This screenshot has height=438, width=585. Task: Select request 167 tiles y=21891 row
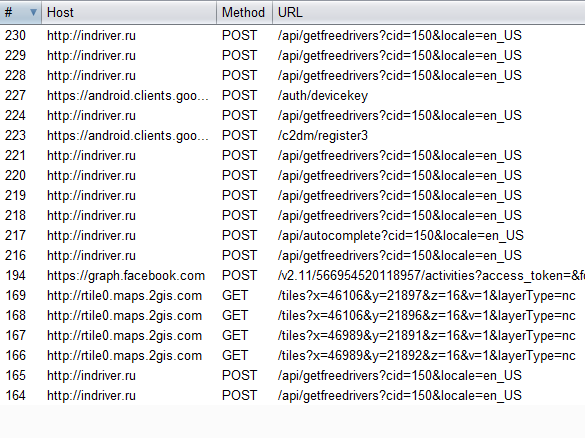[x=292, y=335]
